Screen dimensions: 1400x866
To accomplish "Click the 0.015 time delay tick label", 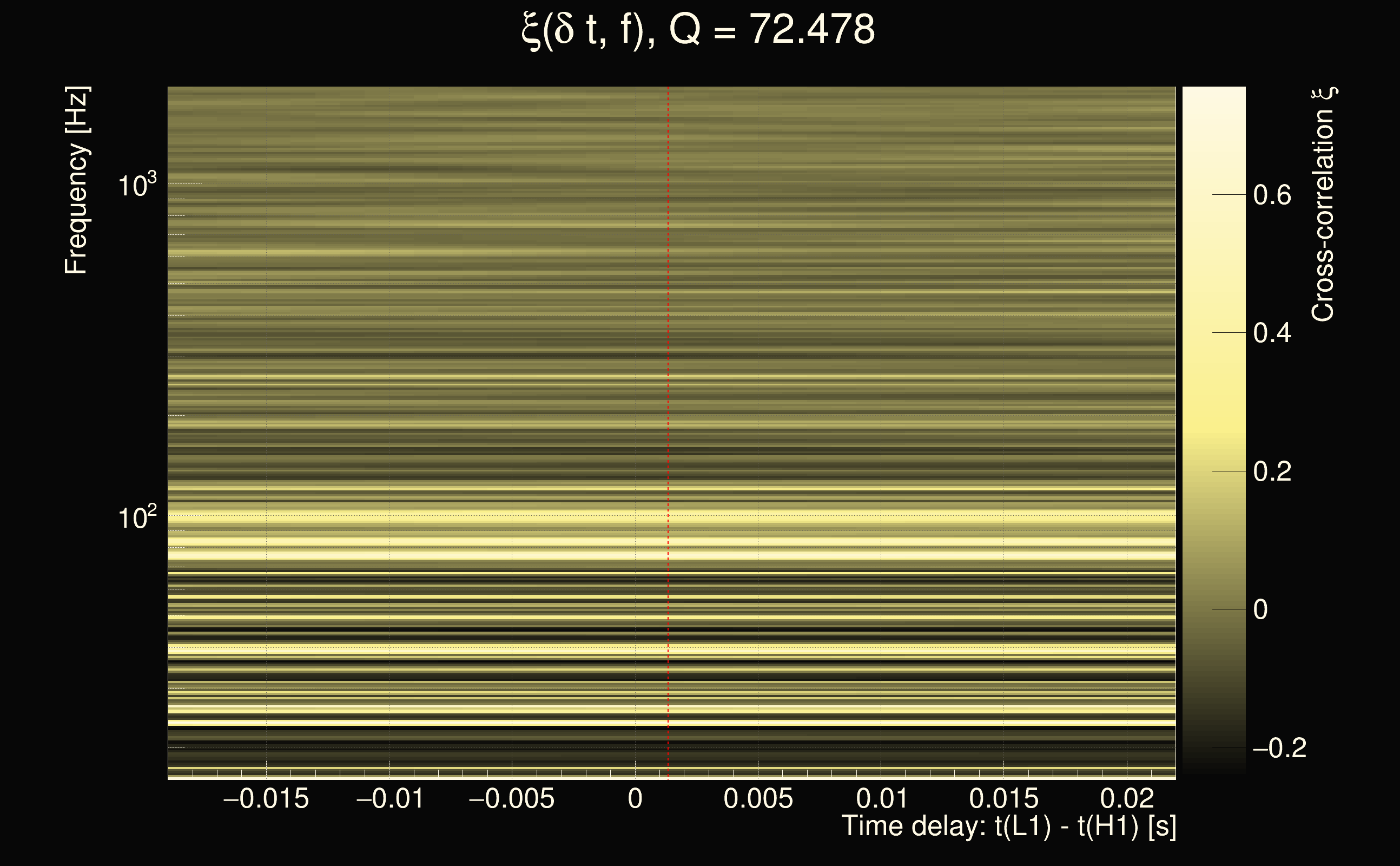I will (x=1003, y=798).
